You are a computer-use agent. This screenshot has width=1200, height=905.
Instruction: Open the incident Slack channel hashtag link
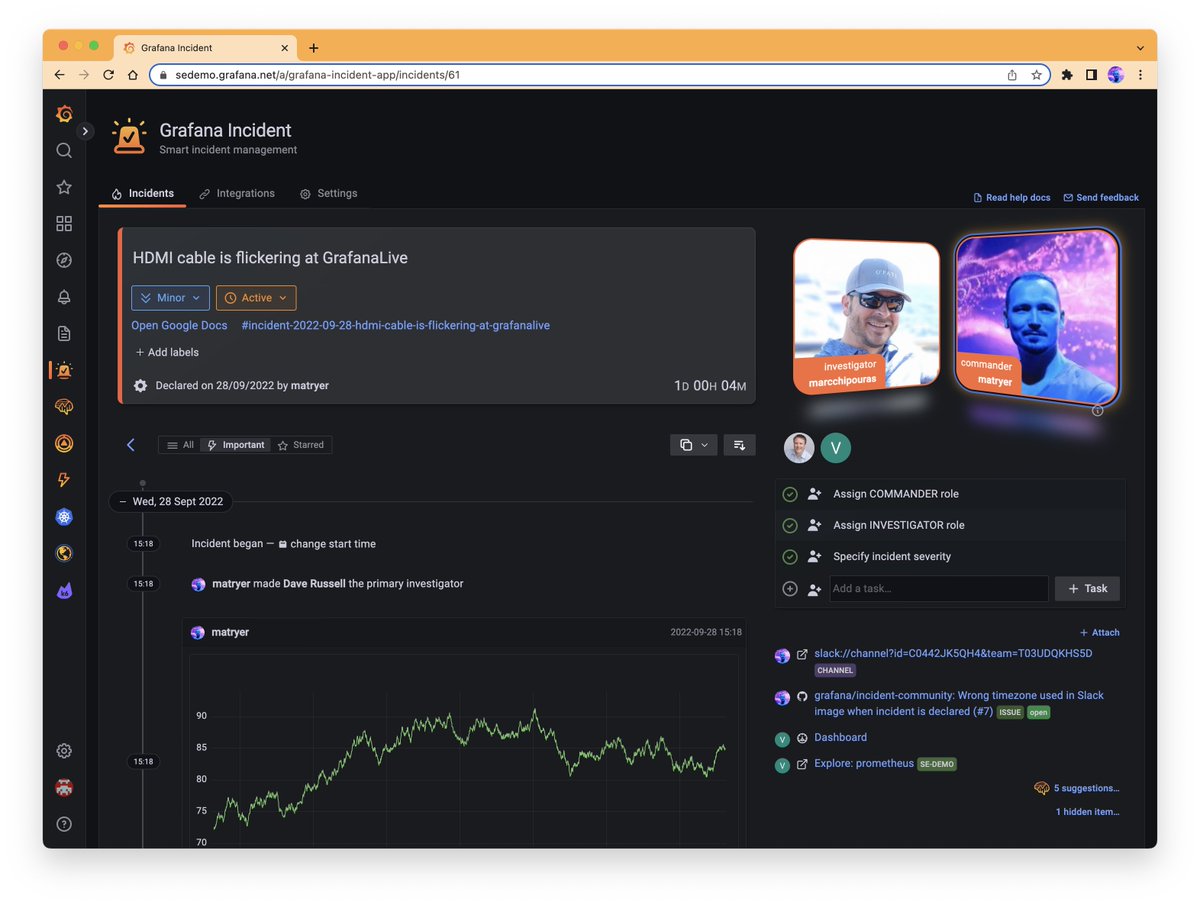(395, 325)
